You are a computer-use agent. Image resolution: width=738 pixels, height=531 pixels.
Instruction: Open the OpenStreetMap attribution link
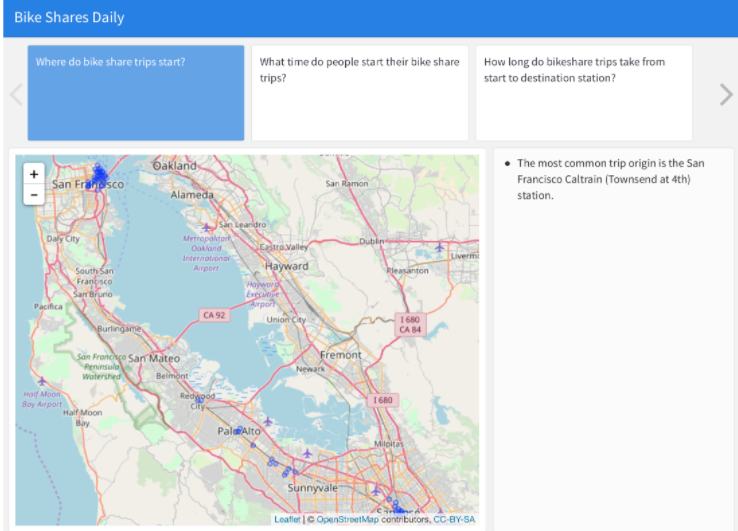tap(347, 519)
